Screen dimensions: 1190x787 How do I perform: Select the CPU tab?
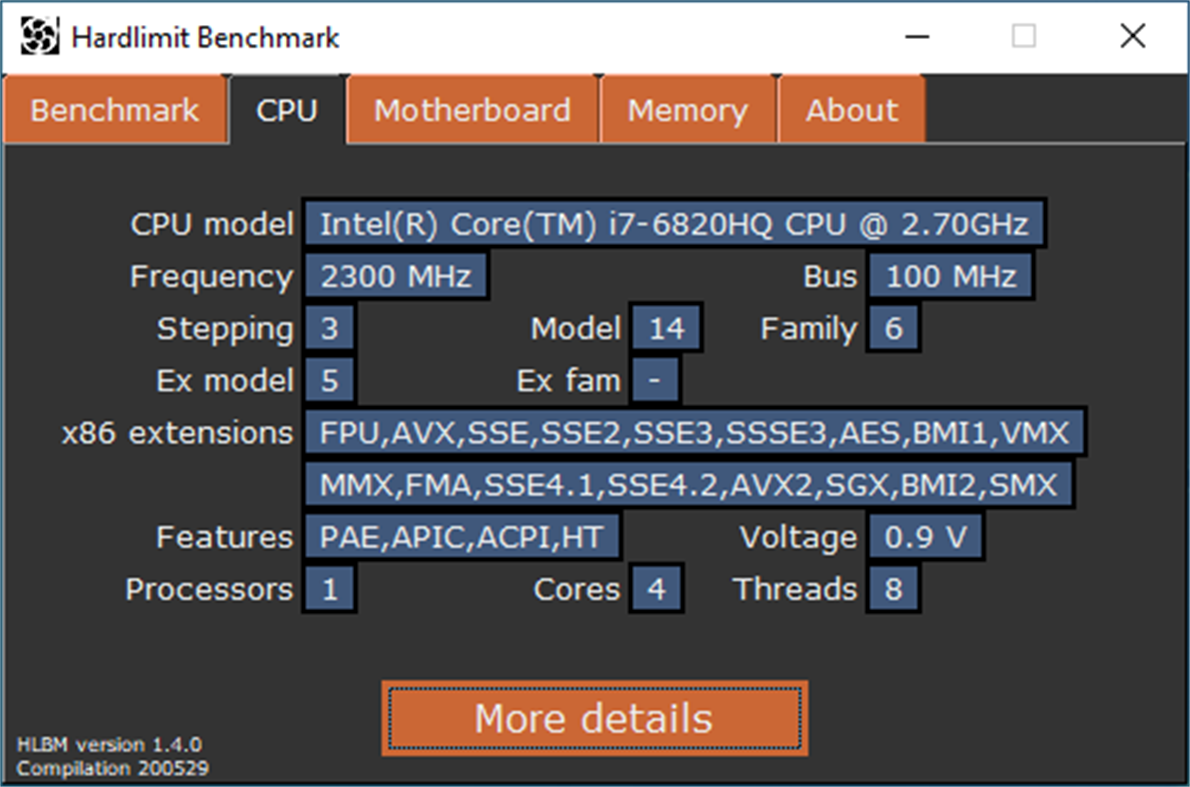[287, 110]
